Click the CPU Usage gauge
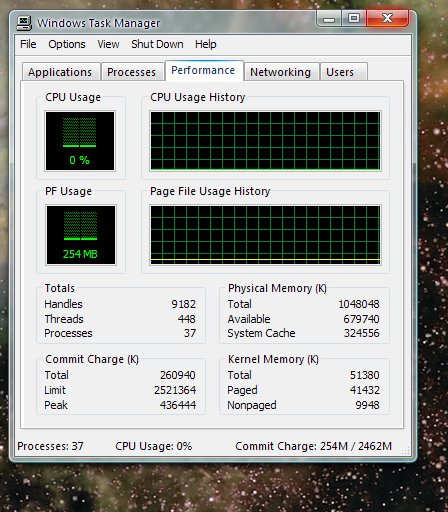The image size is (448, 512). (x=80, y=141)
